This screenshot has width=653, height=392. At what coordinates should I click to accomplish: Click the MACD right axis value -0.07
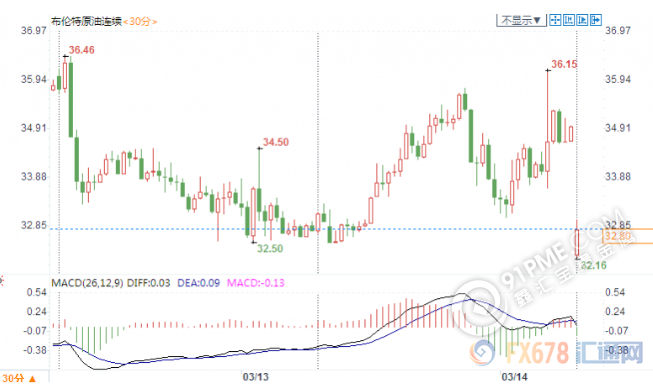(617, 331)
